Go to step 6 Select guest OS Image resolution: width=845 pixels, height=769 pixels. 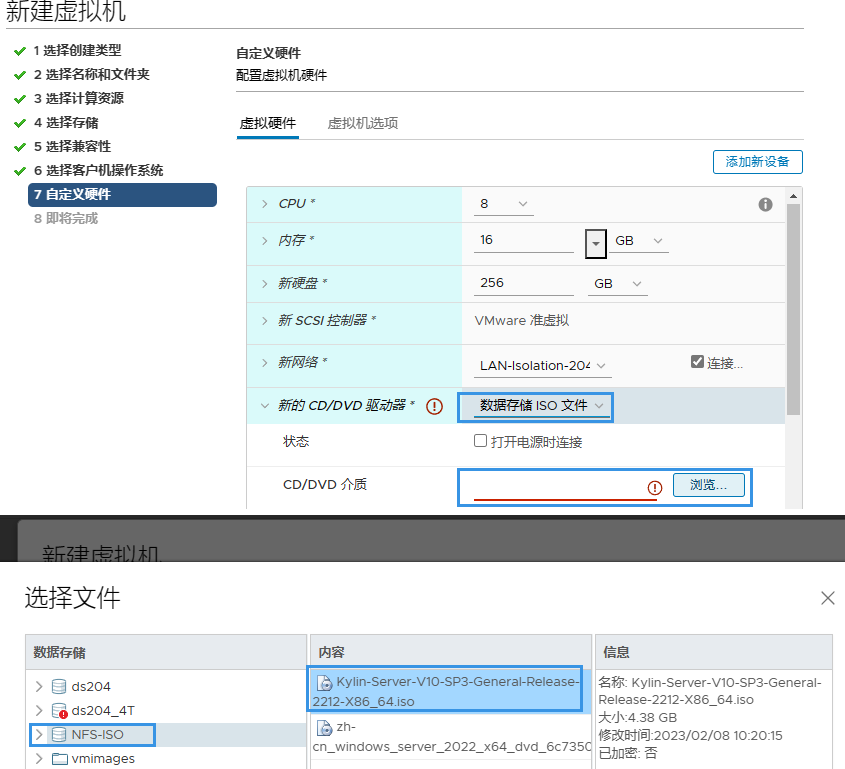[x=99, y=171]
